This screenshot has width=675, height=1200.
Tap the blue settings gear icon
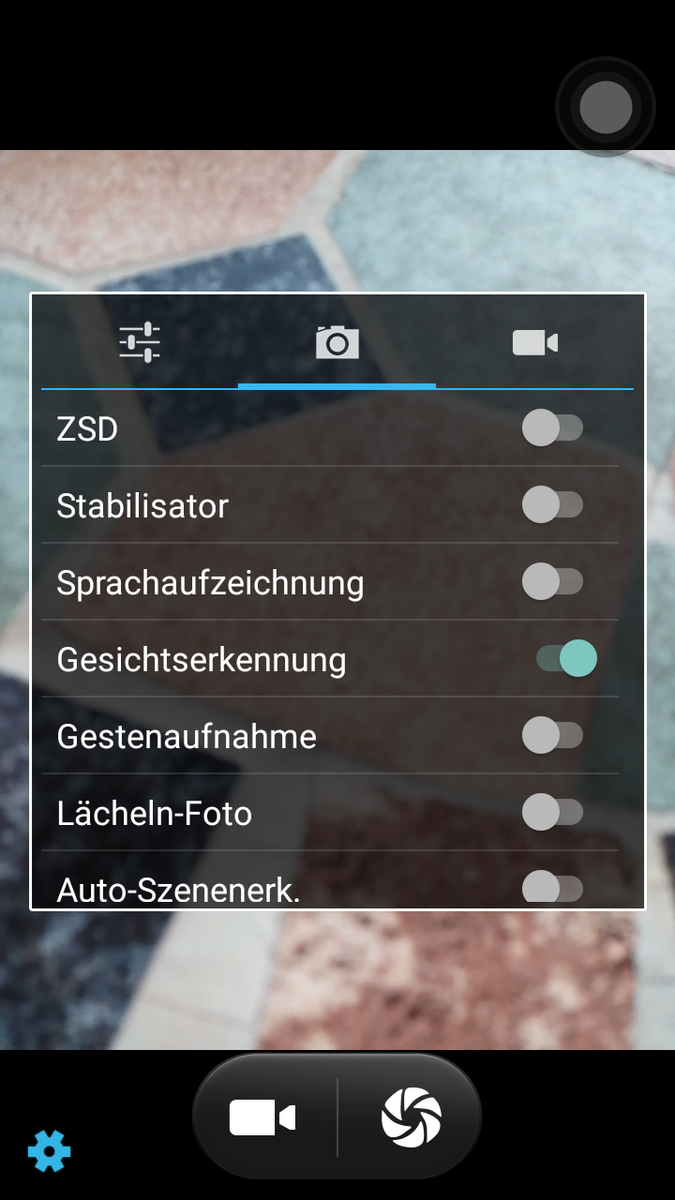click(49, 1152)
